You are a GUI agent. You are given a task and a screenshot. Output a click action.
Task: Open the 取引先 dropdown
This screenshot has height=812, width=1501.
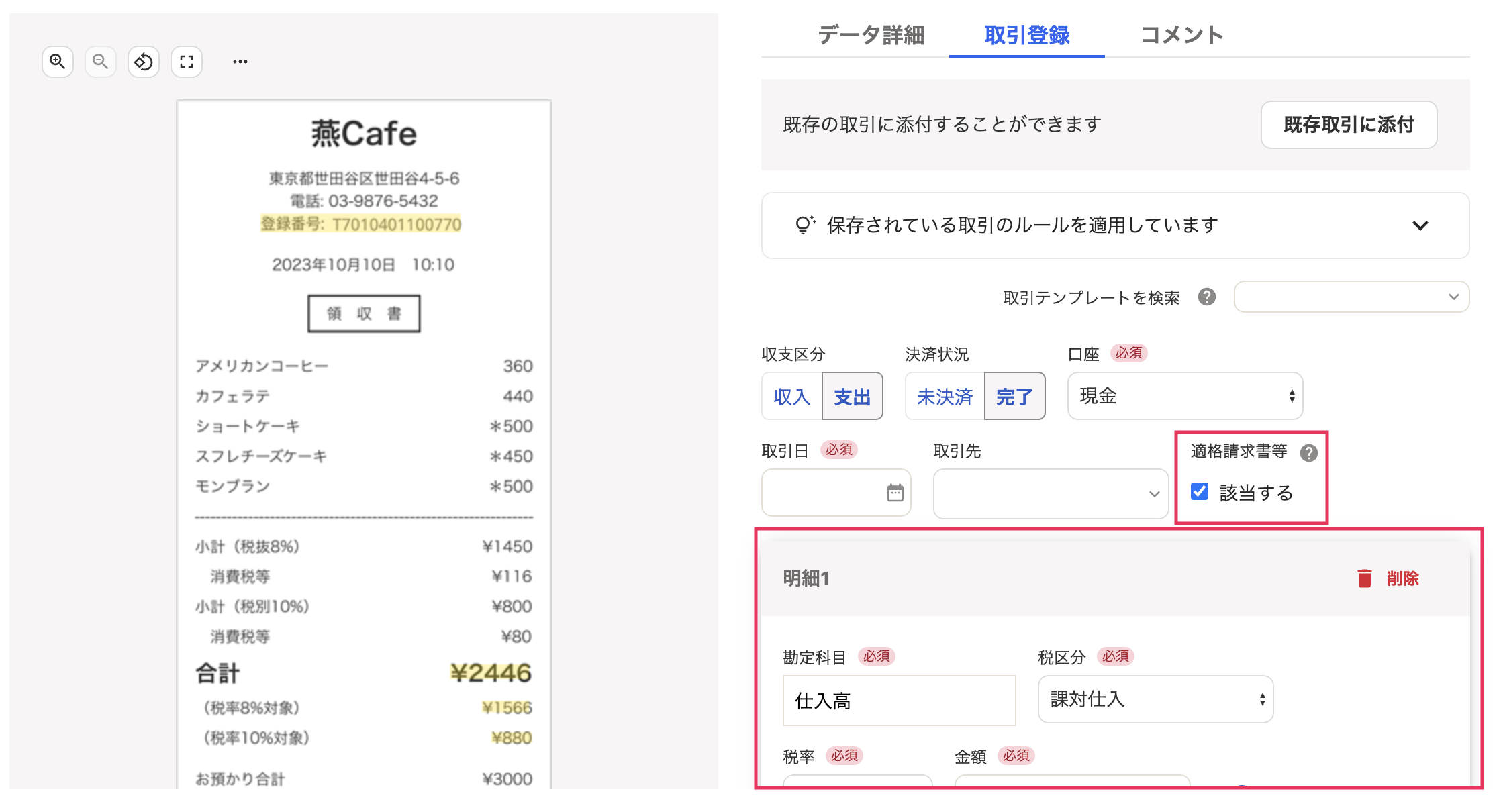[x=1051, y=494]
